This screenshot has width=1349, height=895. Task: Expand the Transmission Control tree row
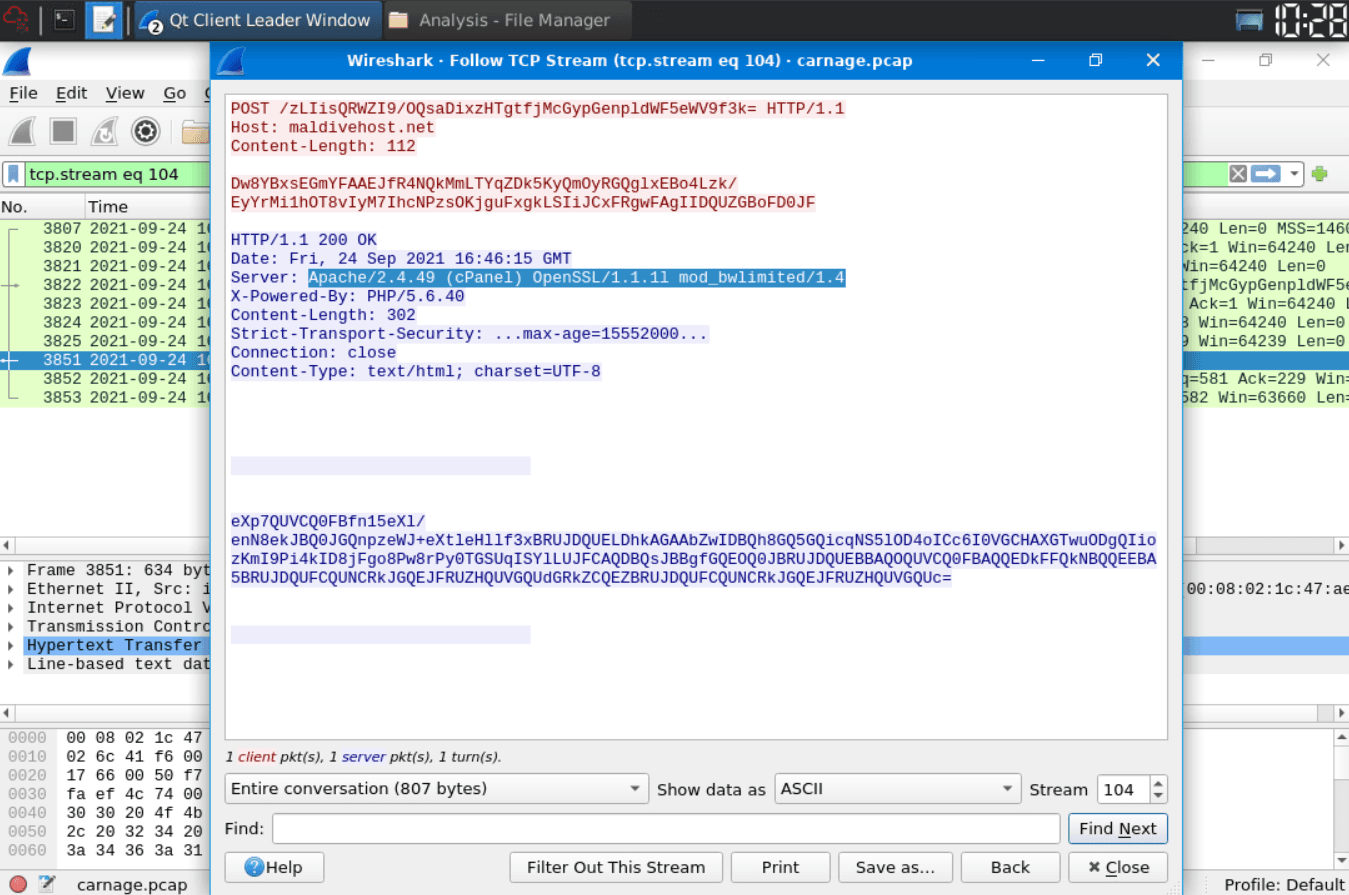[x=11, y=627]
